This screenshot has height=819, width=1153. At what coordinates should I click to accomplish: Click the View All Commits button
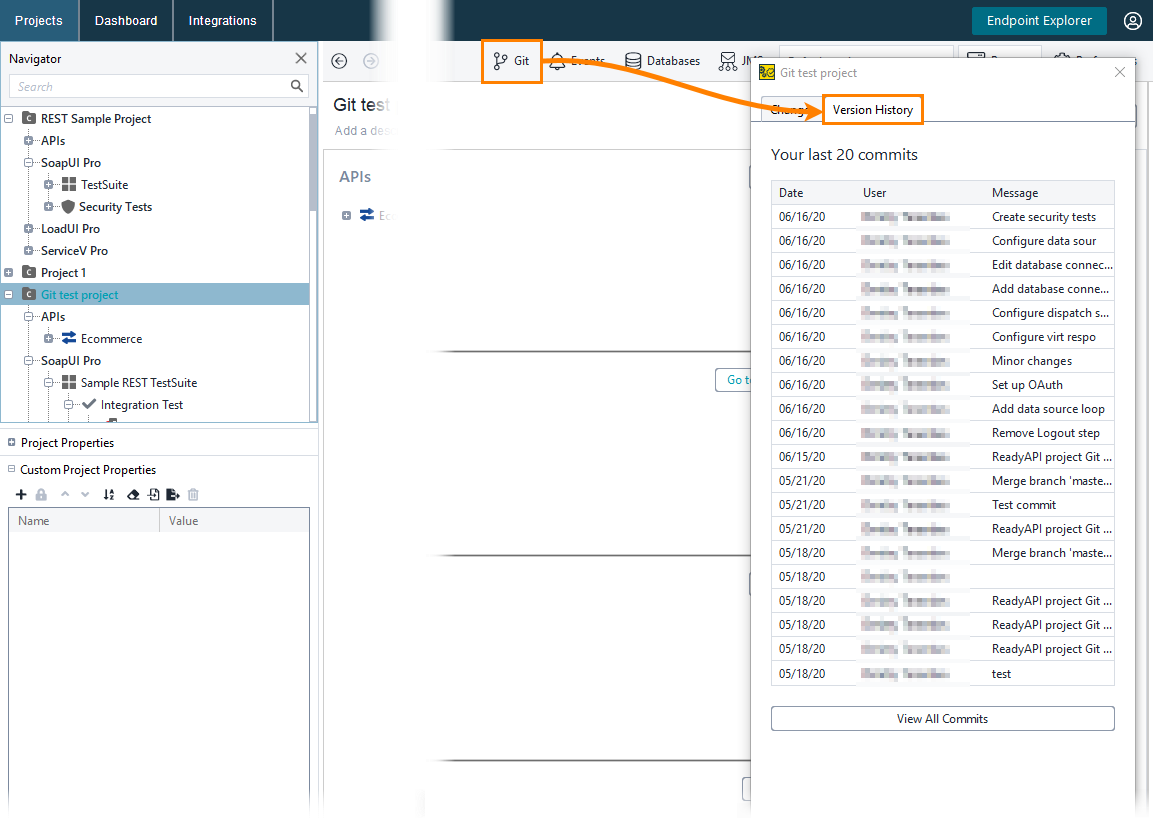[943, 718]
